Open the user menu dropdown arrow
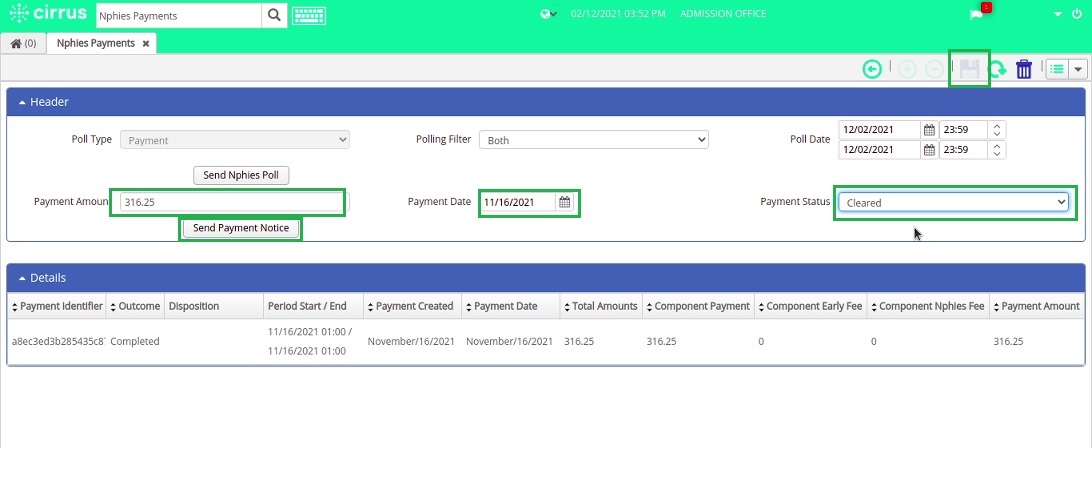This screenshot has width=1092, height=479. [1058, 15]
